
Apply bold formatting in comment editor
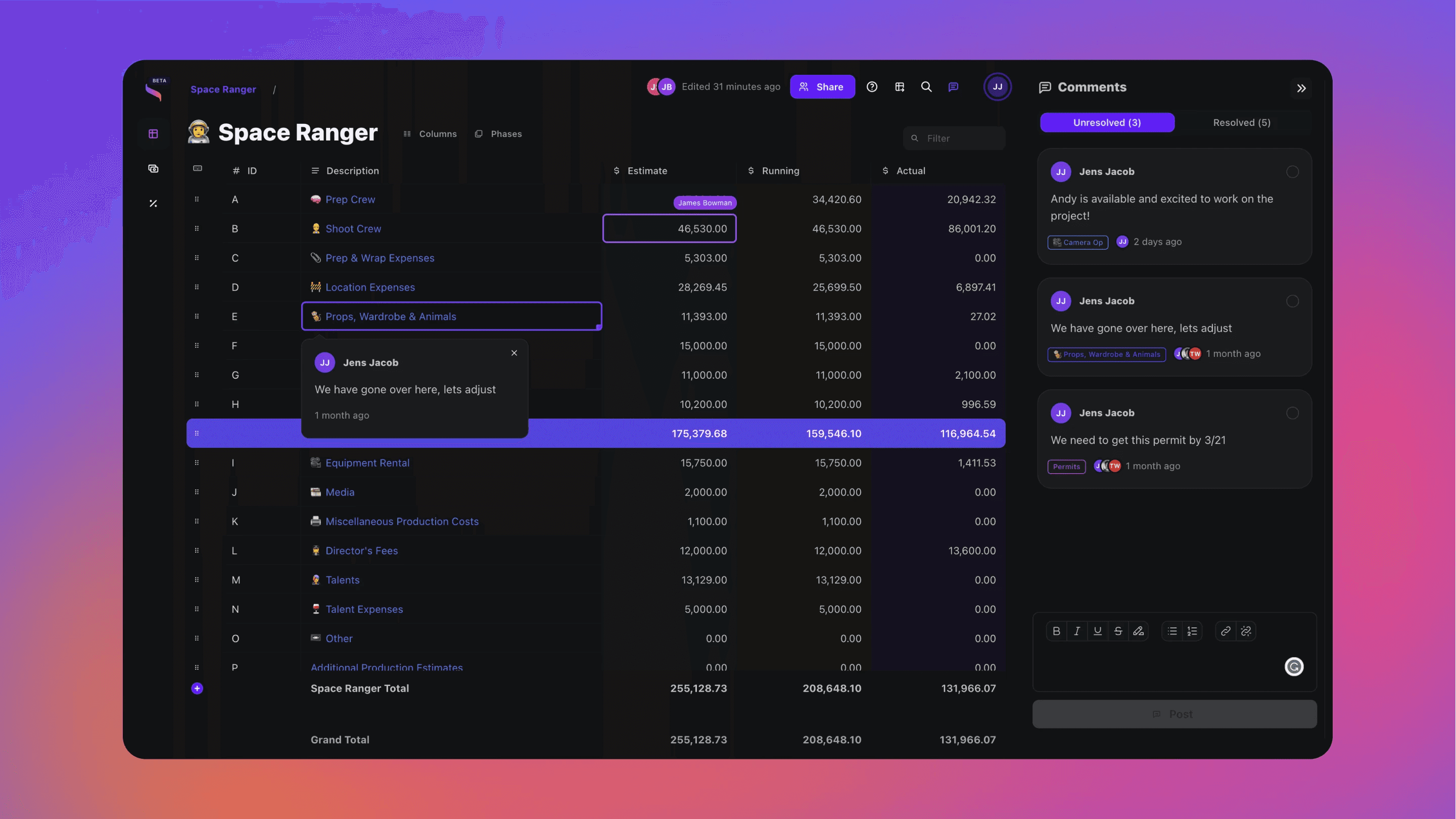1056,630
